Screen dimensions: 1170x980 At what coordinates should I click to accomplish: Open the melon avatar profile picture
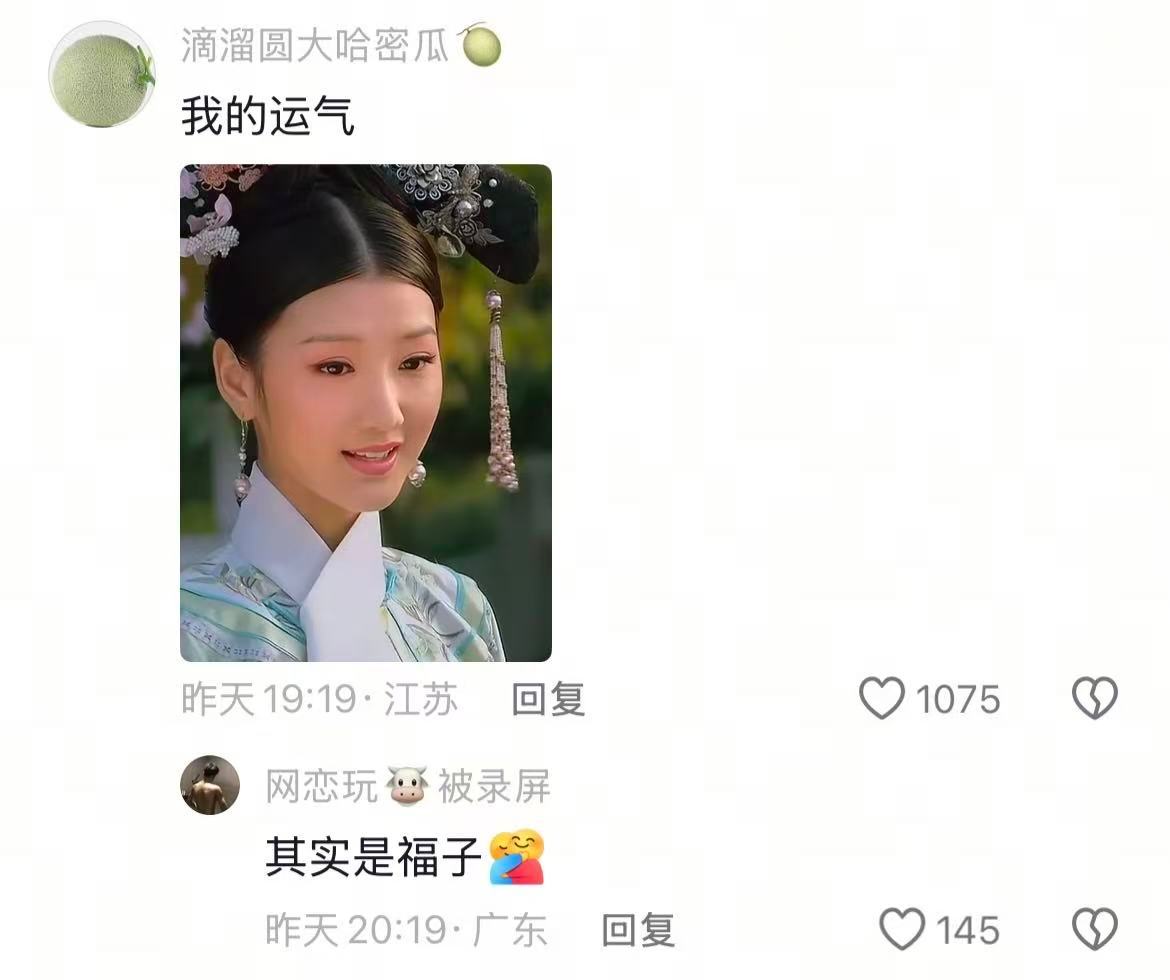coord(102,75)
